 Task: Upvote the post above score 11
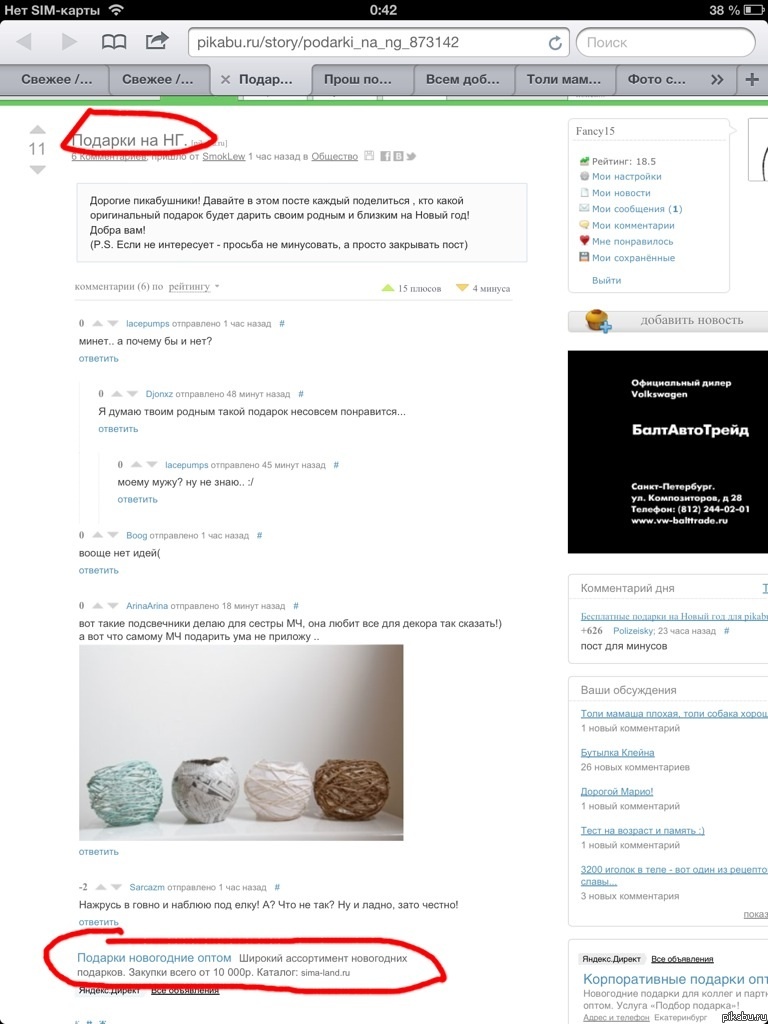click(x=38, y=129)
